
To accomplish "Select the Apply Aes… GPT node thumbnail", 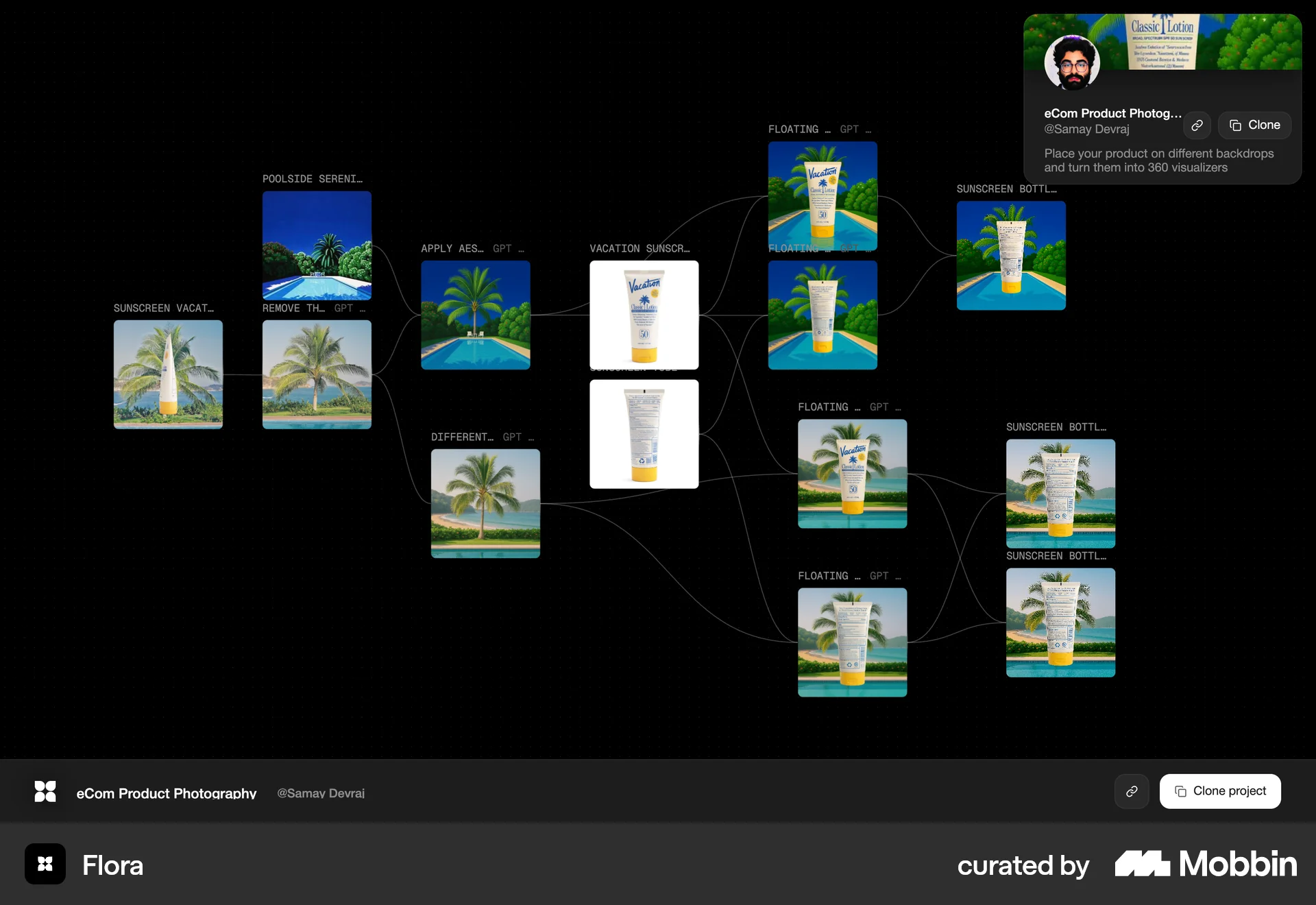I will 475,315.
